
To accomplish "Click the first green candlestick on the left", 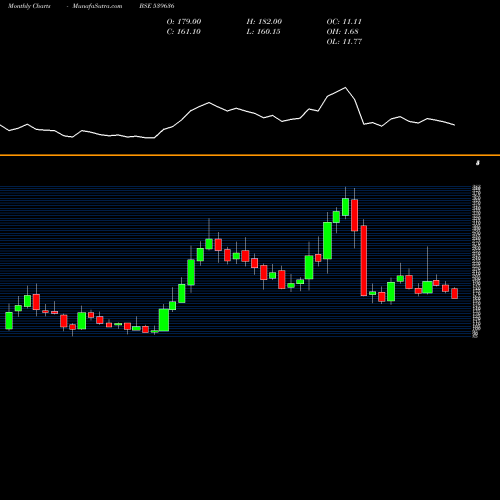I will pos(9,320).
